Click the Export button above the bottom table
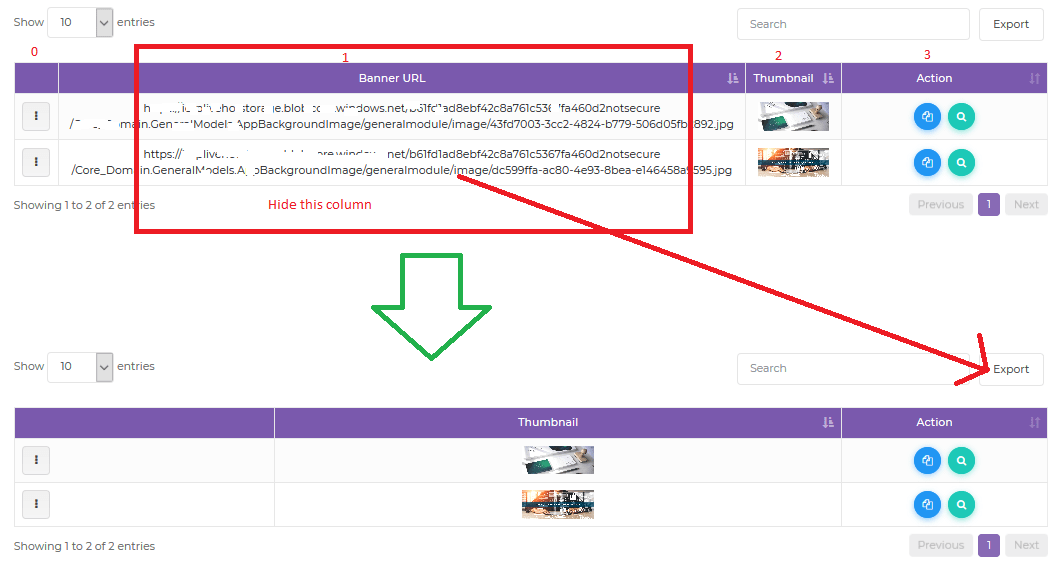Image resolution: width=1048 pixels, height=568 pixels. click(x=1011, y=369)
